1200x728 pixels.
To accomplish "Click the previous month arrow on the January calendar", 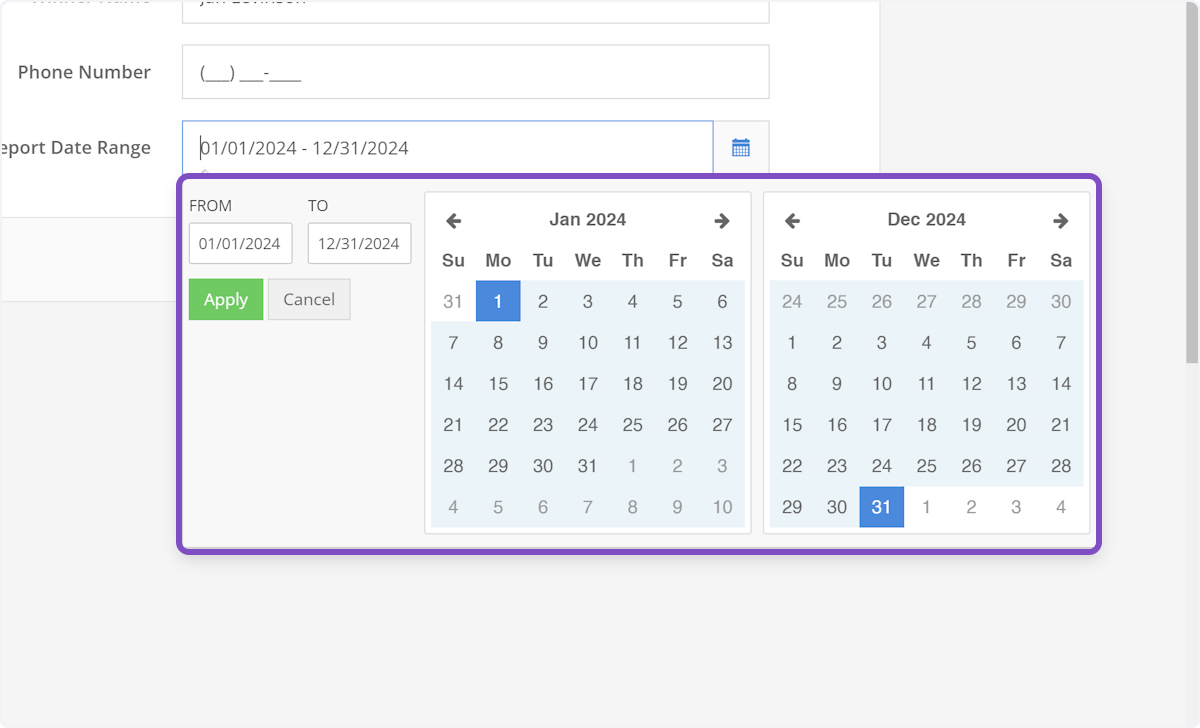I will 453,220.
